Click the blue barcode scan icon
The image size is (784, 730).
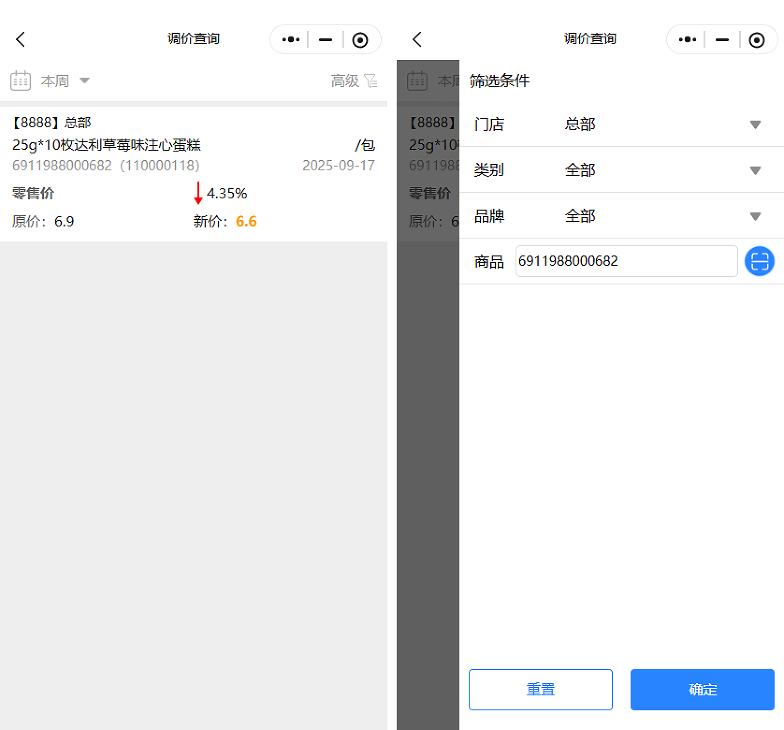(760, 262)
